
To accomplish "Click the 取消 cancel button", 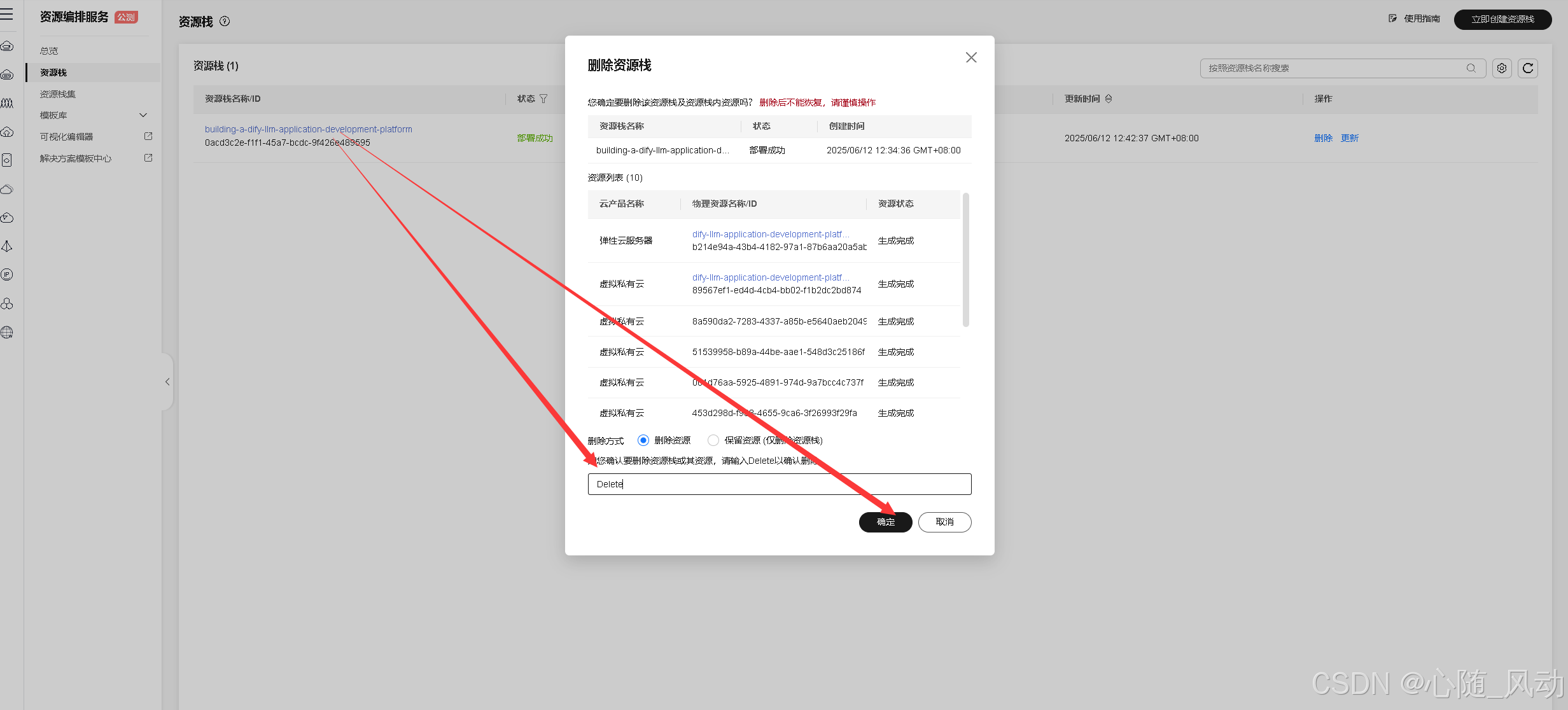I will tap(944, 522).
